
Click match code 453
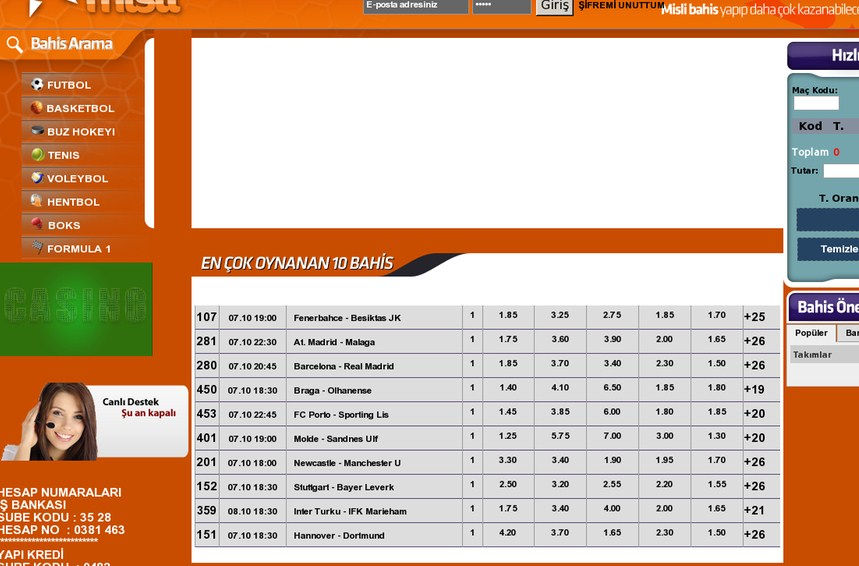click(207, 414)
